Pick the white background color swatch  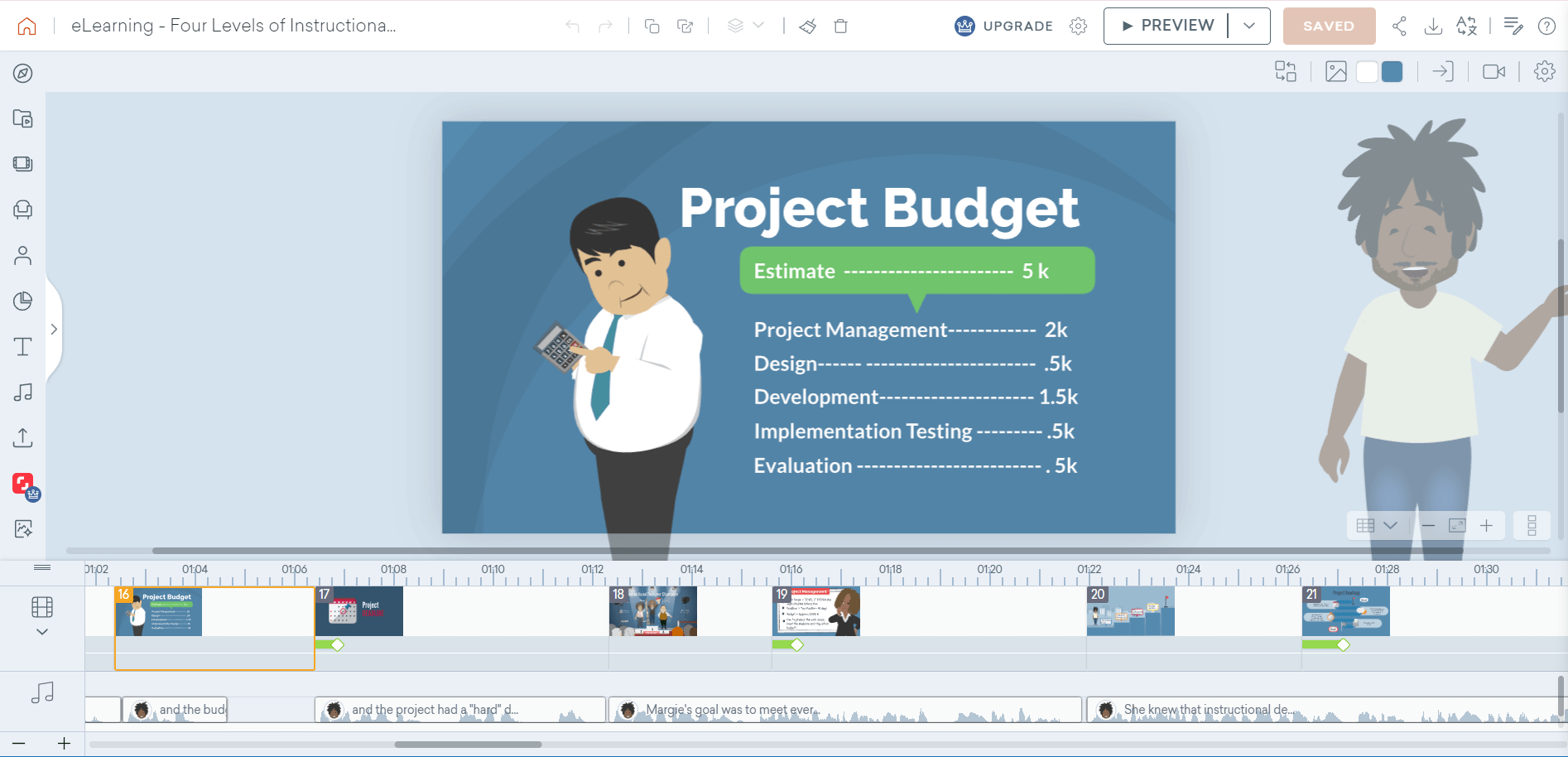pos(1368,72)
